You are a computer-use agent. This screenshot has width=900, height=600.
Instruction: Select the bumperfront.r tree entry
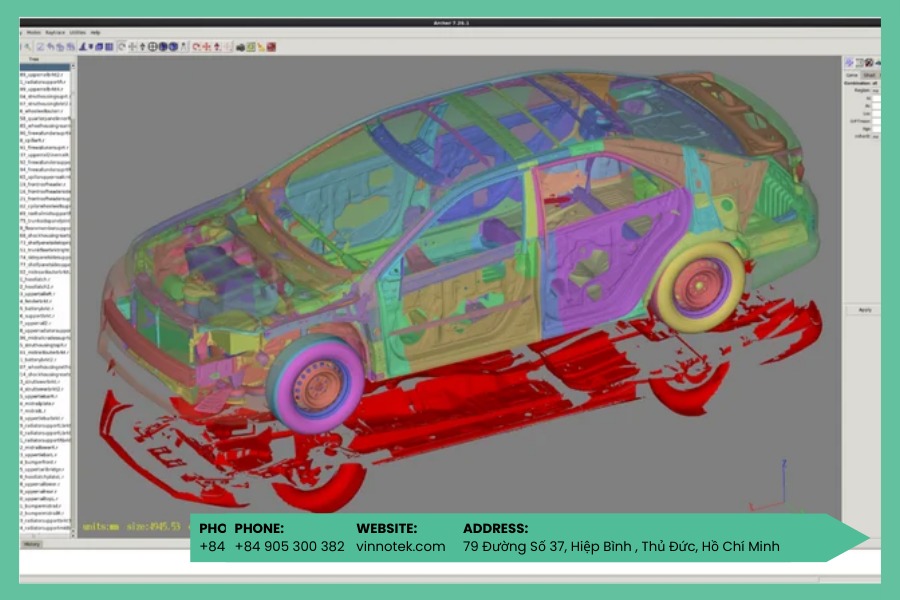(38, 462)
